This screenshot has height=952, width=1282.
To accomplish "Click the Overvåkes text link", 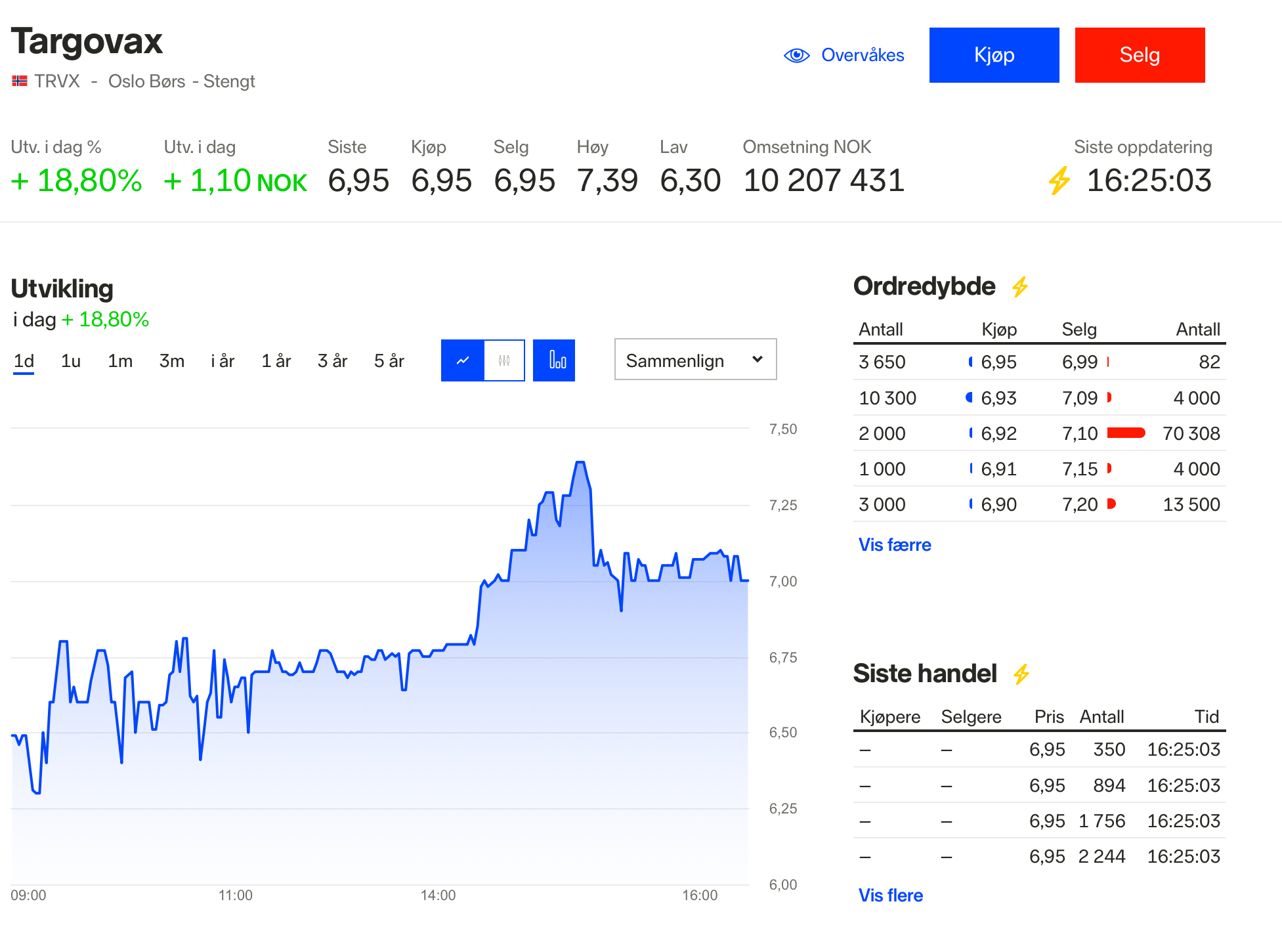I will [863, 55].
